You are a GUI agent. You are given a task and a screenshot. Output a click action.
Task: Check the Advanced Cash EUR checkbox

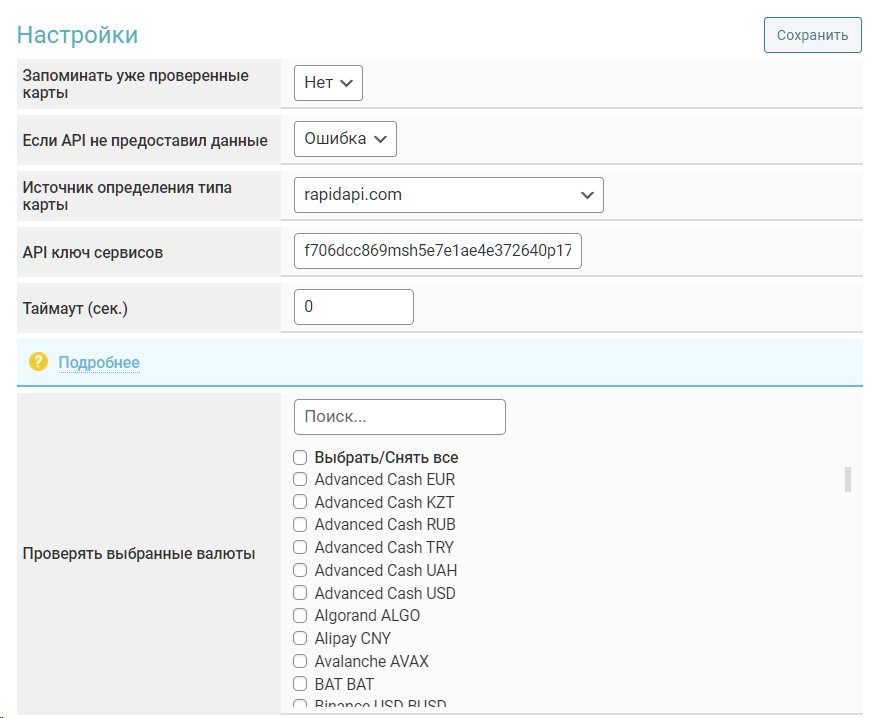click(300, 479)
